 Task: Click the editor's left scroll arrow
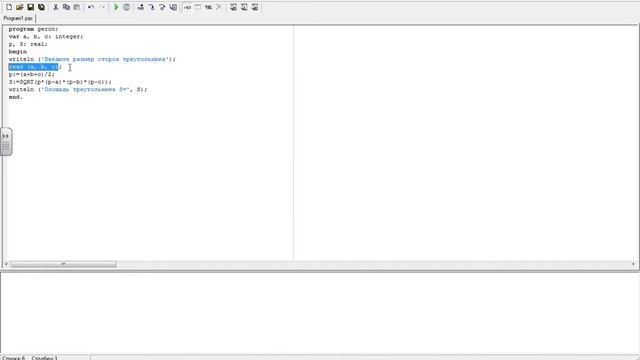(6, 264)
